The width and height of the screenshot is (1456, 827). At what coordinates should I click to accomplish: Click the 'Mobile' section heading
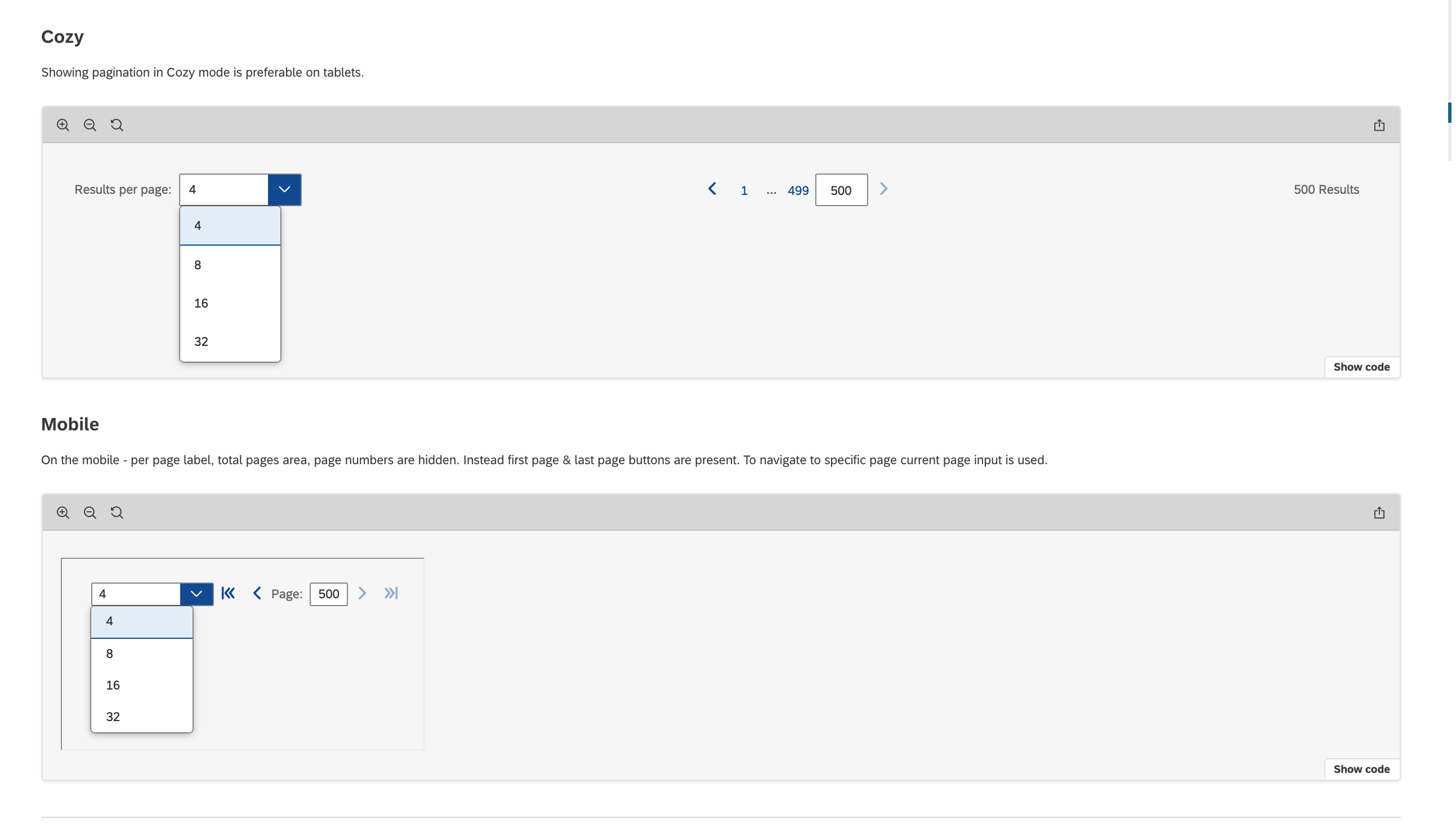click(x=70, y=425)
